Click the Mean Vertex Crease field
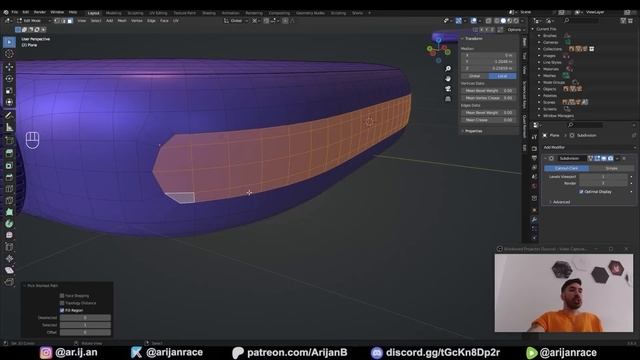Viewport: 640px width, 360px height. click(489, 98)
